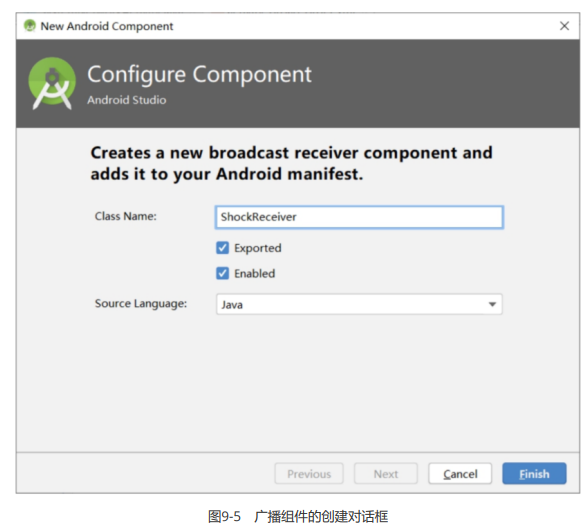Click the Android Studio subtitle text
This screenshot has width=586, height=526.
127,100
